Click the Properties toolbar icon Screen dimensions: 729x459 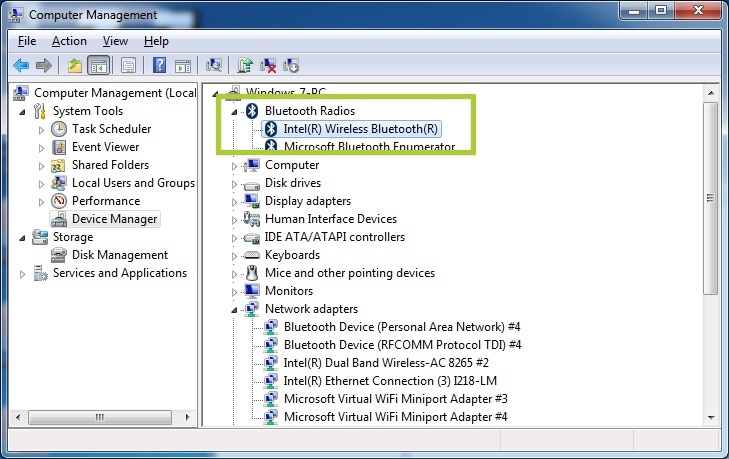[x=128, y=66]
